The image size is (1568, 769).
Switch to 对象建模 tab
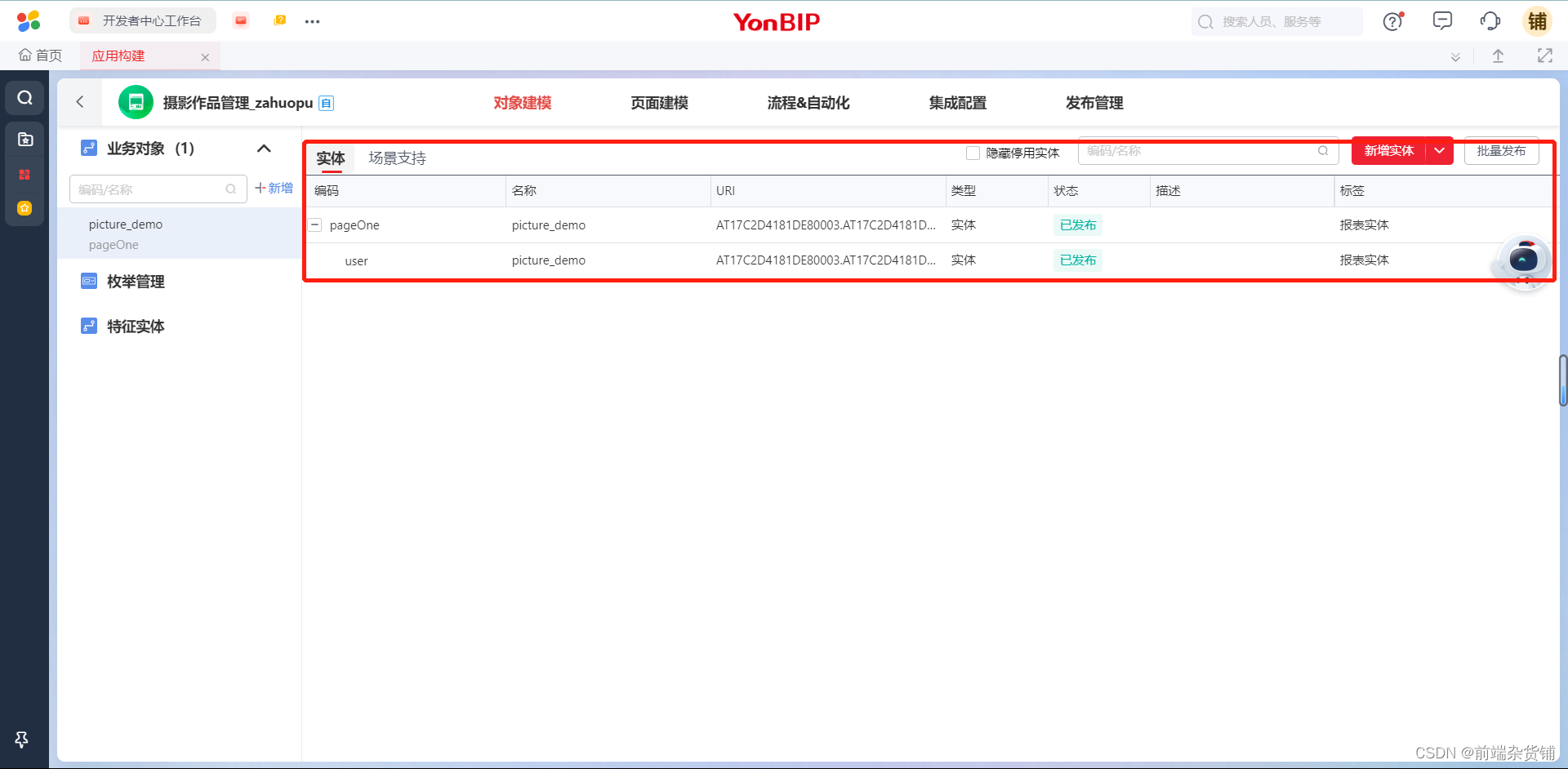coord(523,103)
